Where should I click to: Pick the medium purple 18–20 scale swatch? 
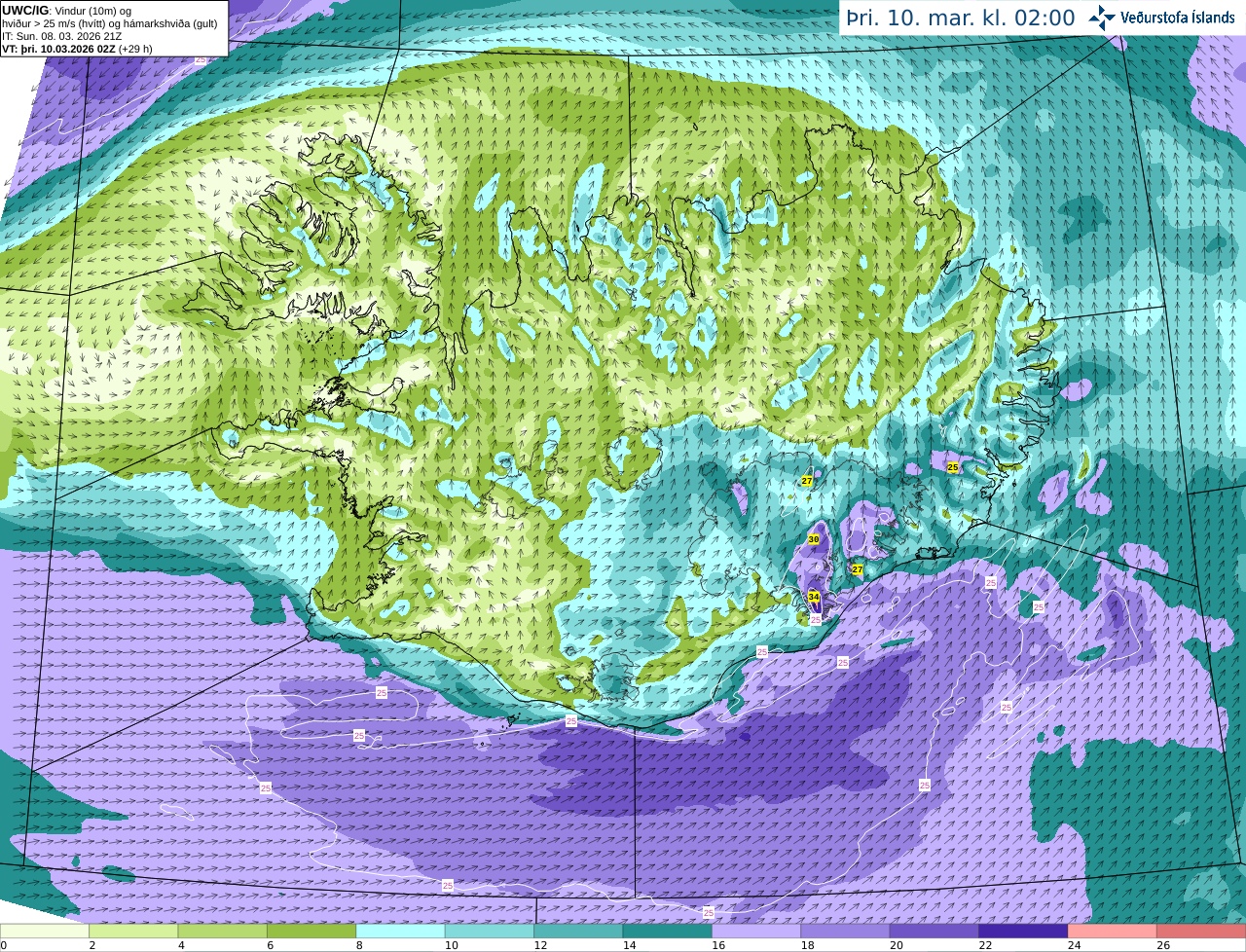tap(845, 931)
